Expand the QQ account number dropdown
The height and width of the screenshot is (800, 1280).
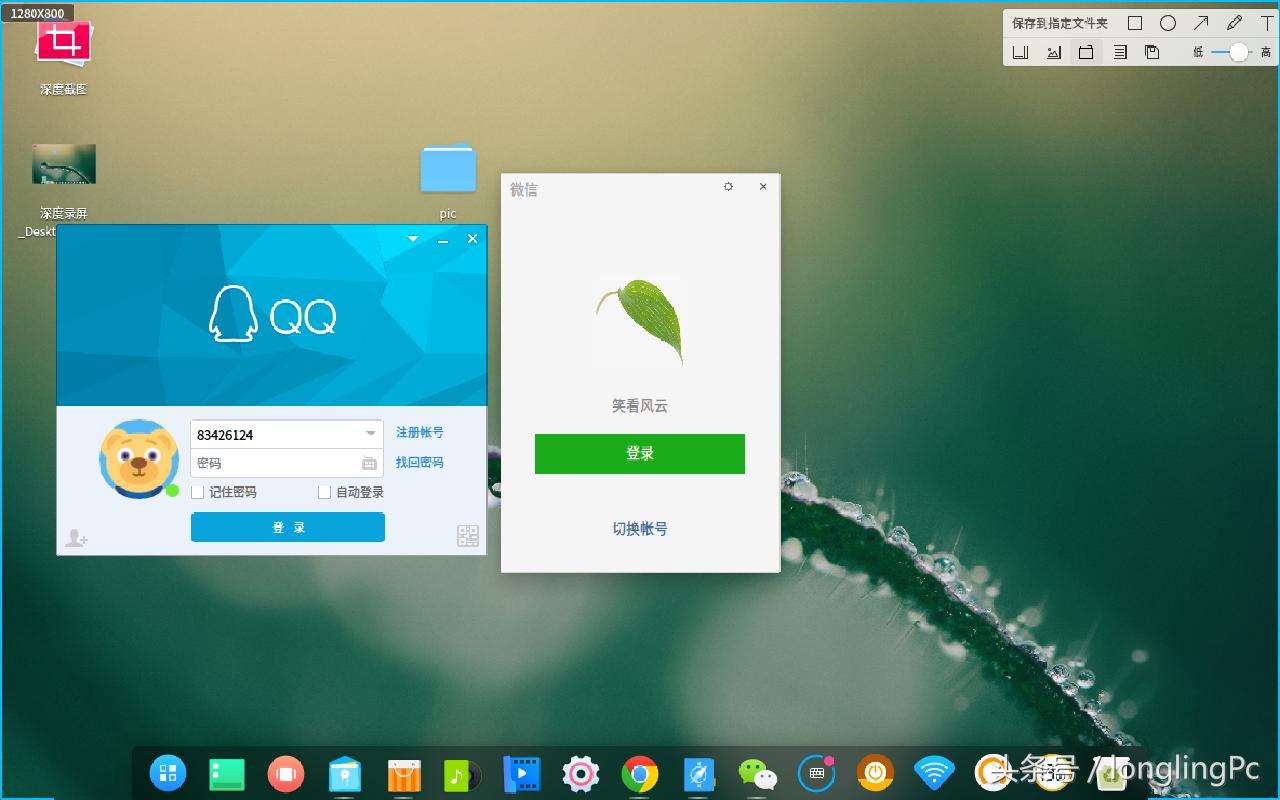click(371, 434)
